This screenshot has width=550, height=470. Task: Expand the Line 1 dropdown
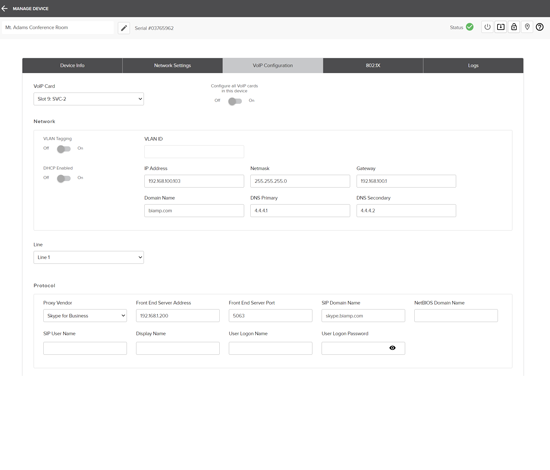click(88, 257)
